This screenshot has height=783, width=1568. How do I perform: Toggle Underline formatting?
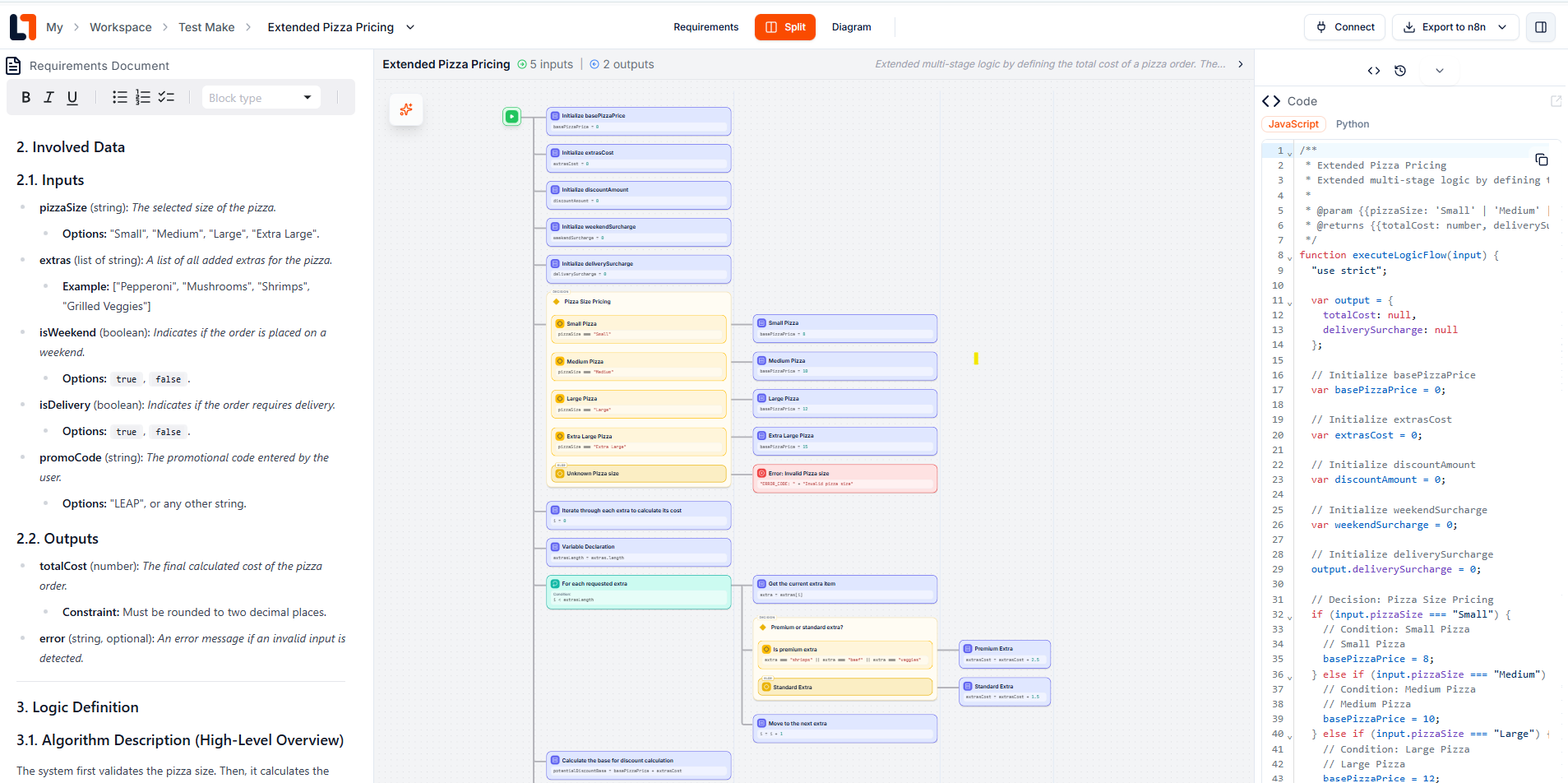click(72, 97)
